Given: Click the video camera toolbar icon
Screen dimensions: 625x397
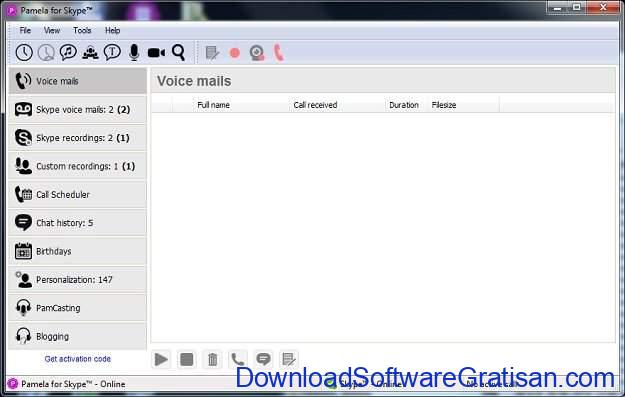Looking at the screenshot, I should tap(156, 52).
